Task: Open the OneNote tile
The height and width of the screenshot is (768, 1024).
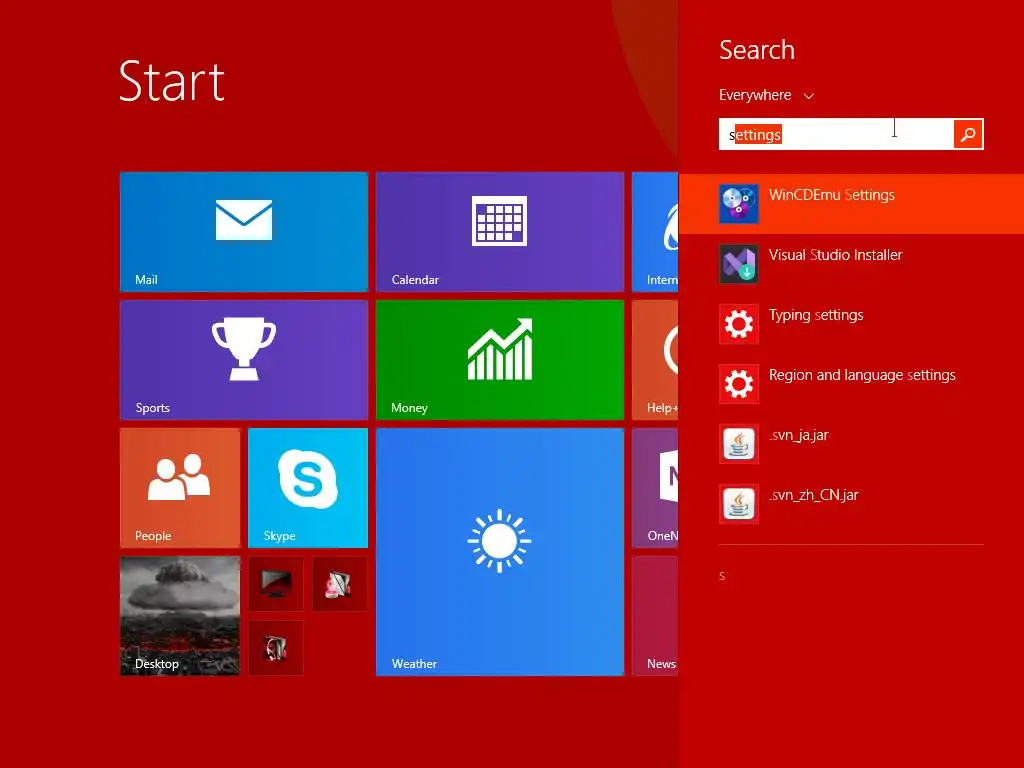Action: 655,487
